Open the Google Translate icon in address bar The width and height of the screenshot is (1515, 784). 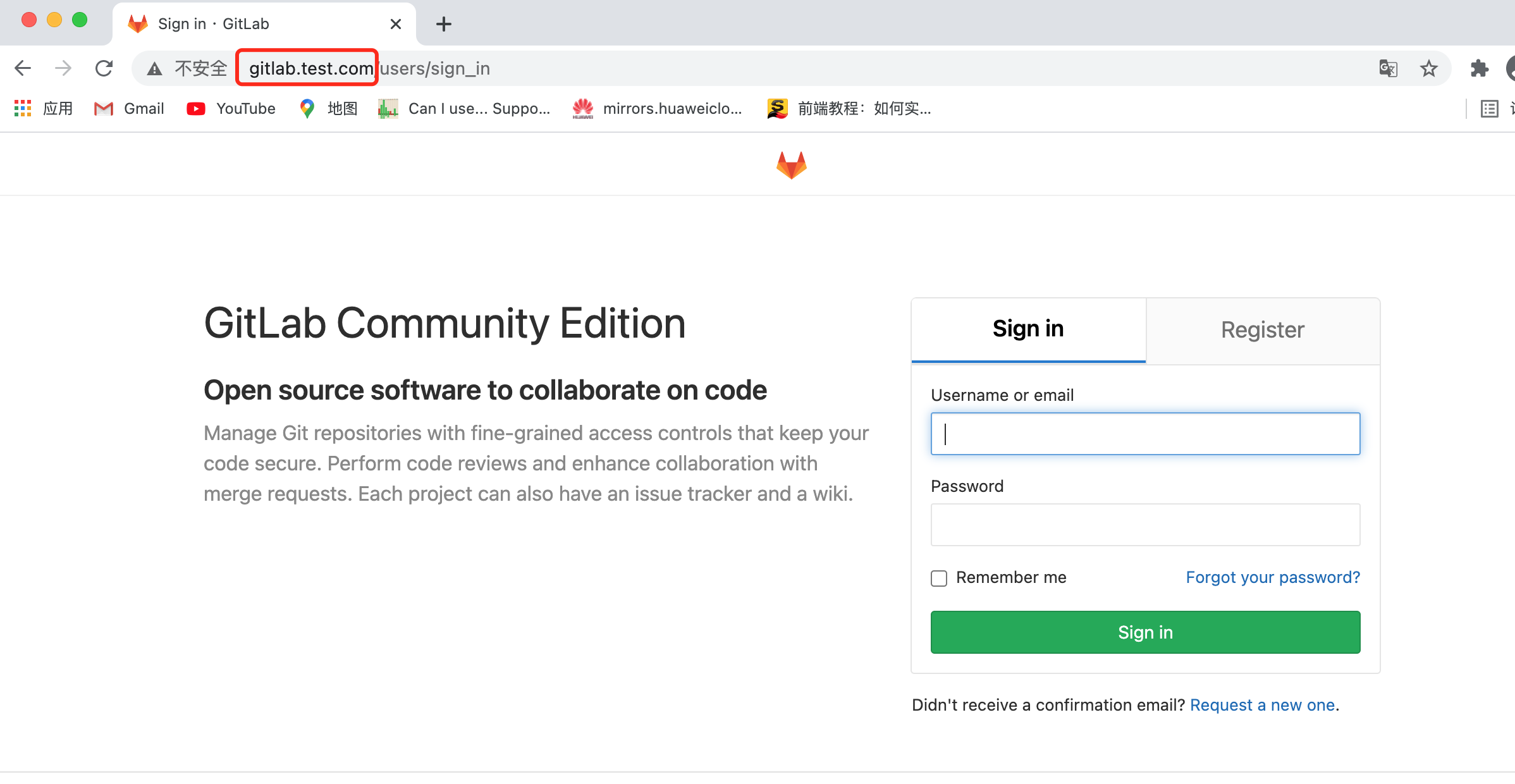pyautogui.click(x=1387, y=68)
